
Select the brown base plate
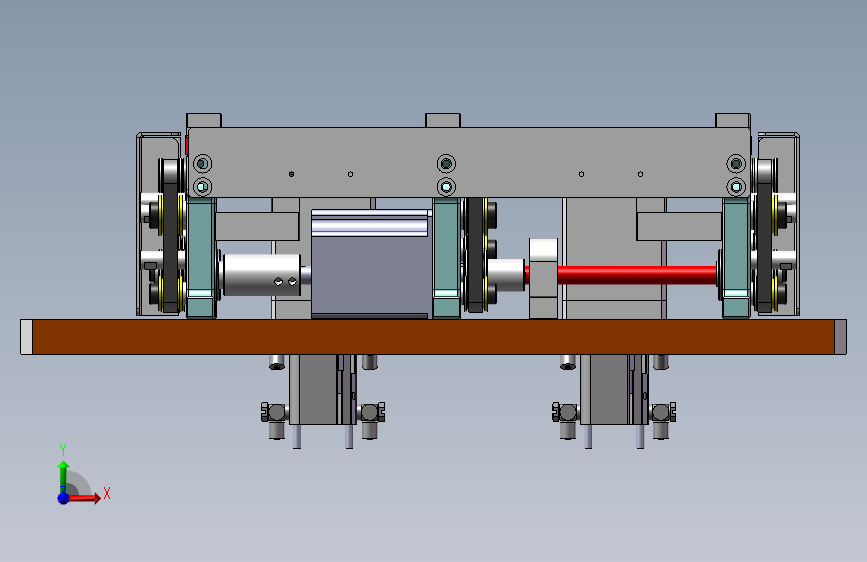[x=434, y=336]
